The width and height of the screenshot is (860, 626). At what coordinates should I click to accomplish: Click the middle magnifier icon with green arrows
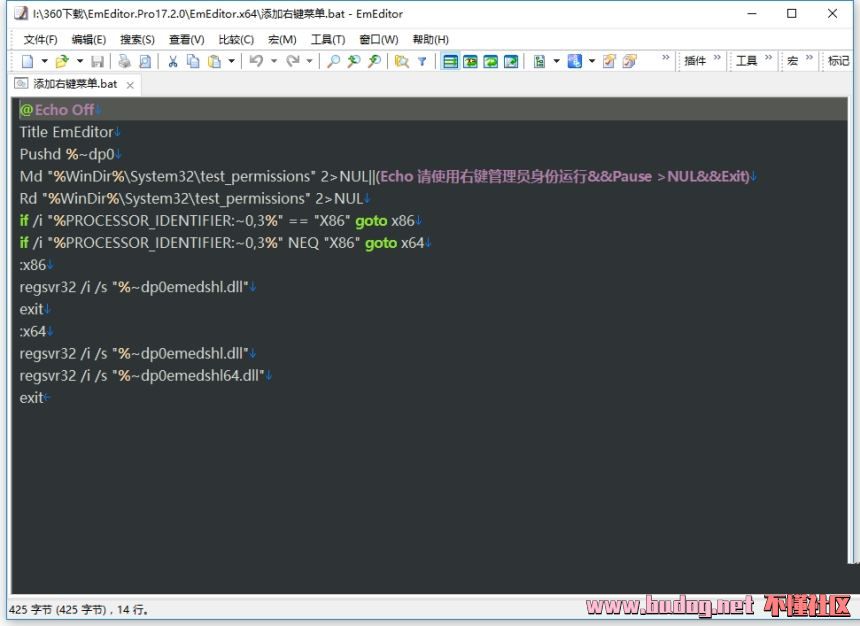click(x=354, y=61)
